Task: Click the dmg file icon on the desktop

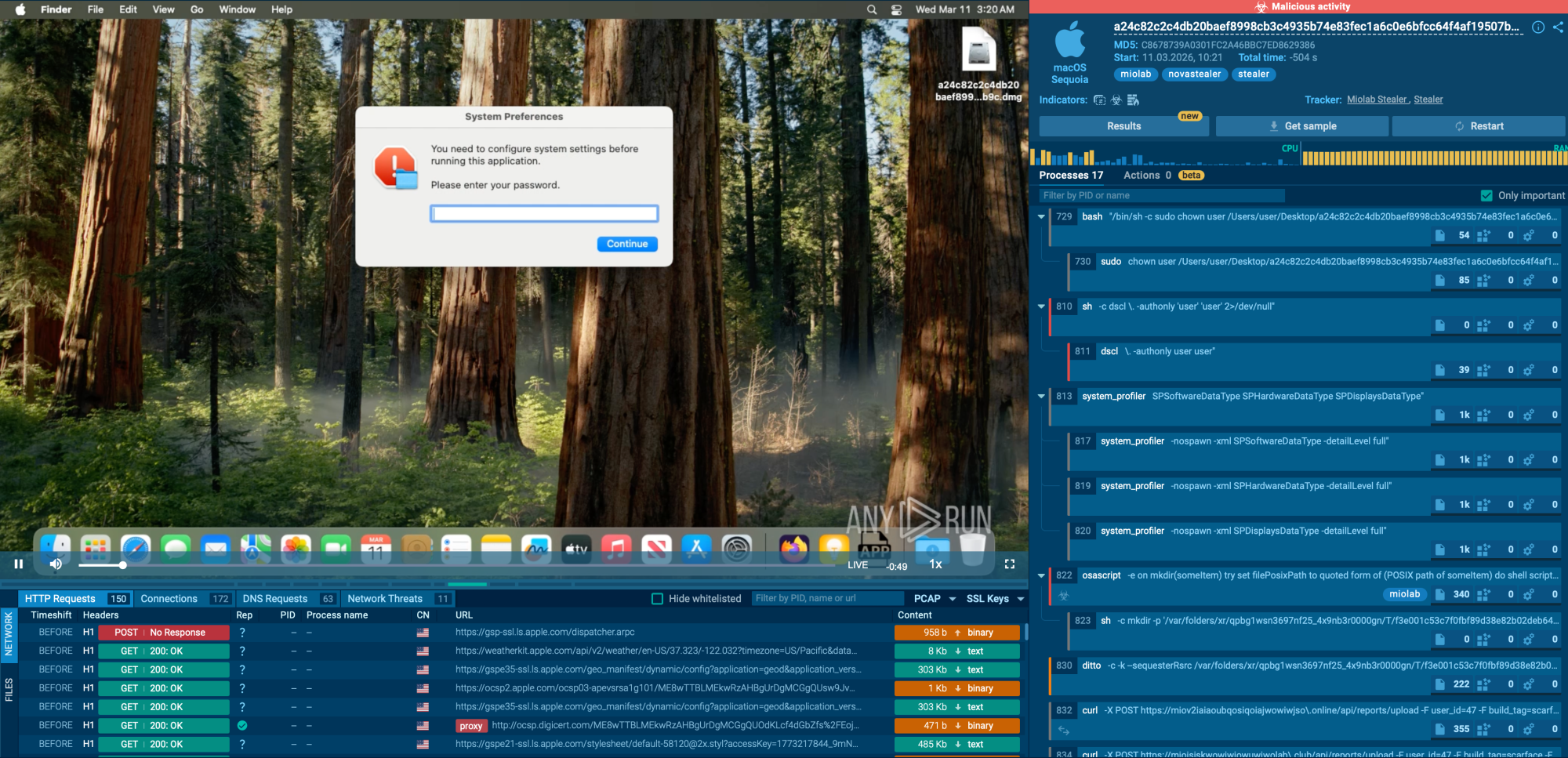Action: (978, 51)
